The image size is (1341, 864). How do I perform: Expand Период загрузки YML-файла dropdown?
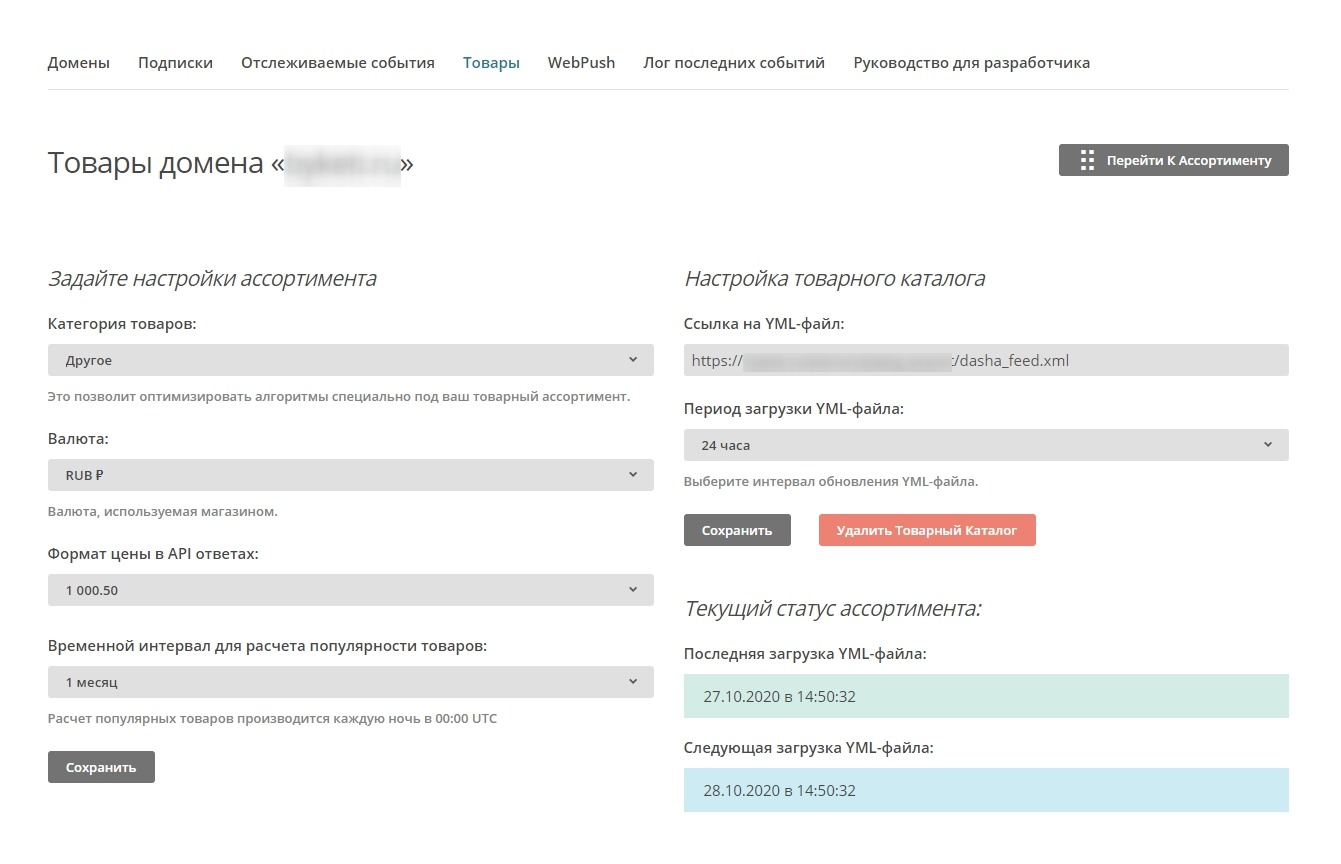pos(985,445)
